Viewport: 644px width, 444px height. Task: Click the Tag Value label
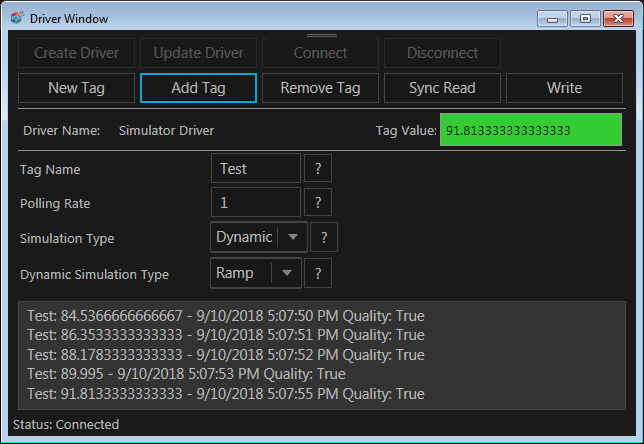click(406, 131)
